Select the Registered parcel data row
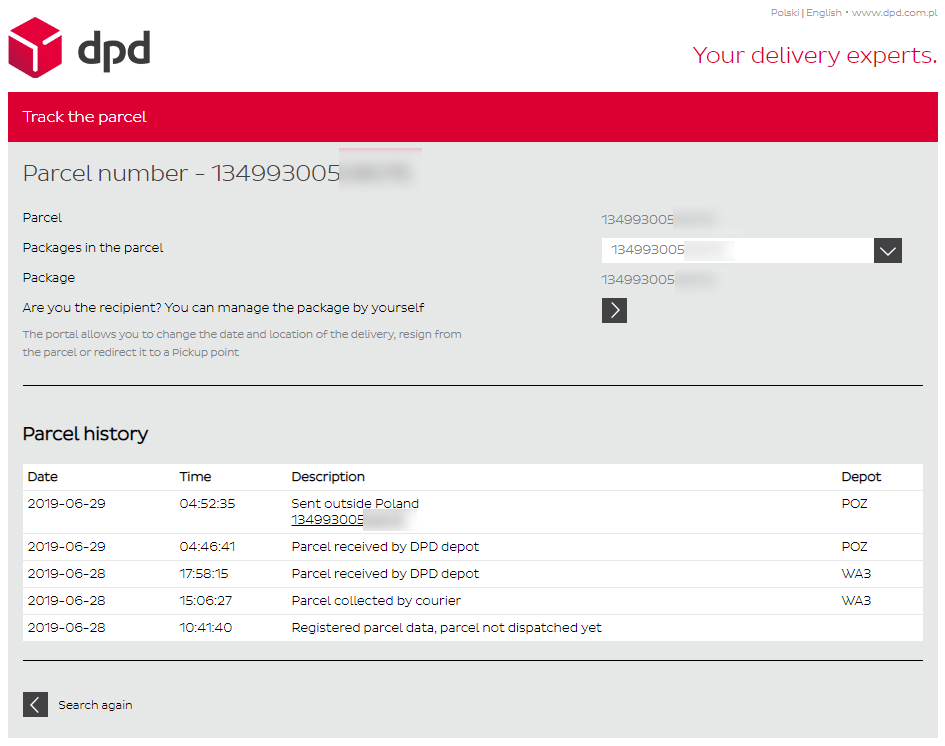Image resolution: width=945 pixels, height=746 pixels. [x=446, y=628]
